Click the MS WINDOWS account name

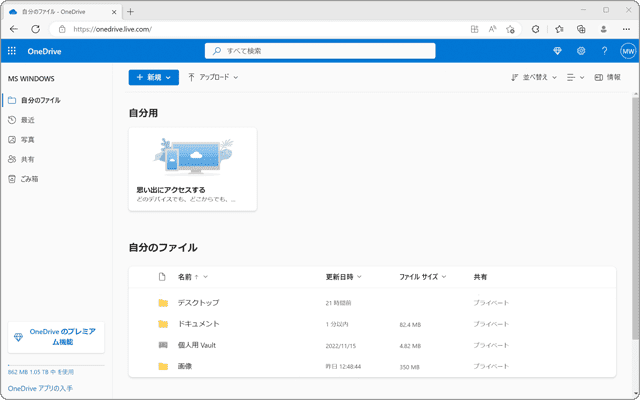(x=31, y=79)
